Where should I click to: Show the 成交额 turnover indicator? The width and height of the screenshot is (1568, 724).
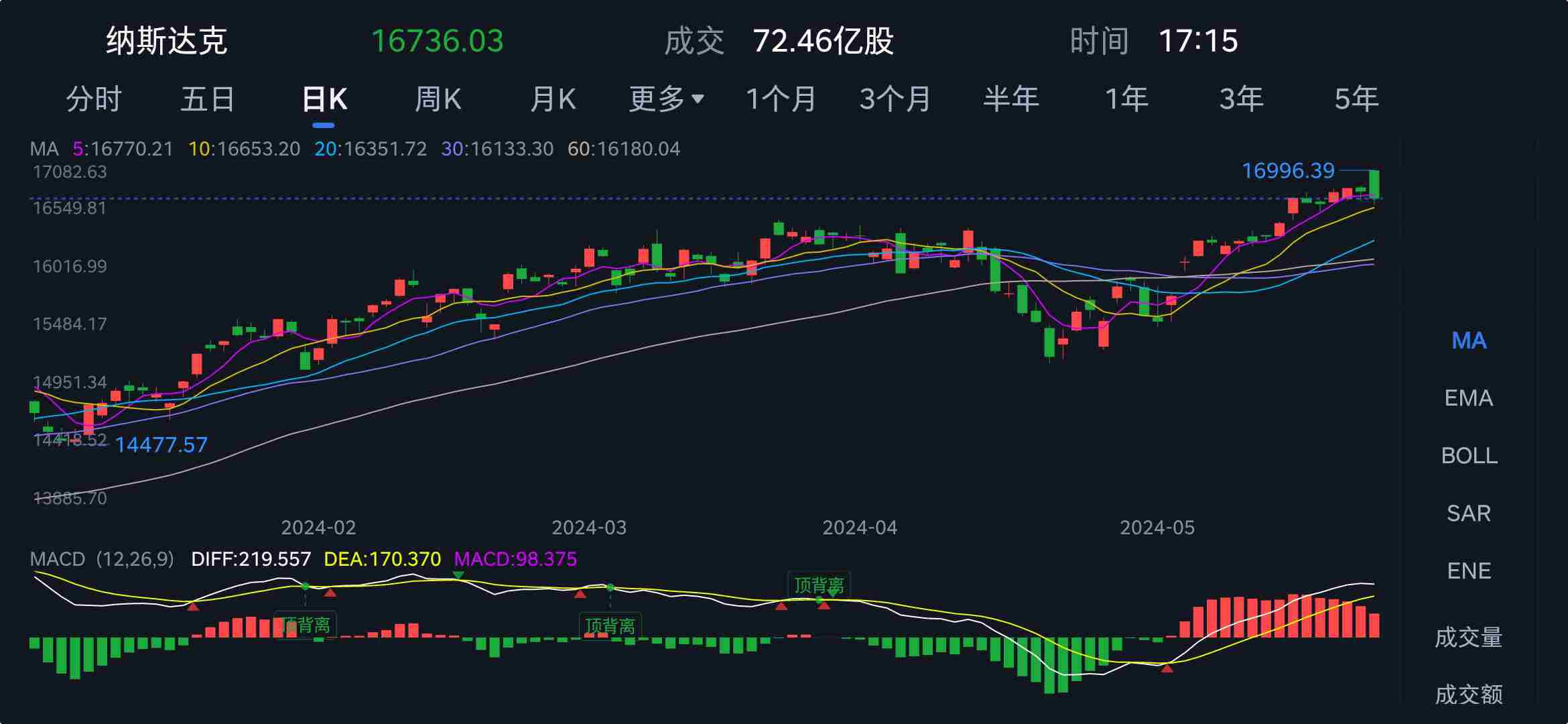click(x=1469, y=695)
